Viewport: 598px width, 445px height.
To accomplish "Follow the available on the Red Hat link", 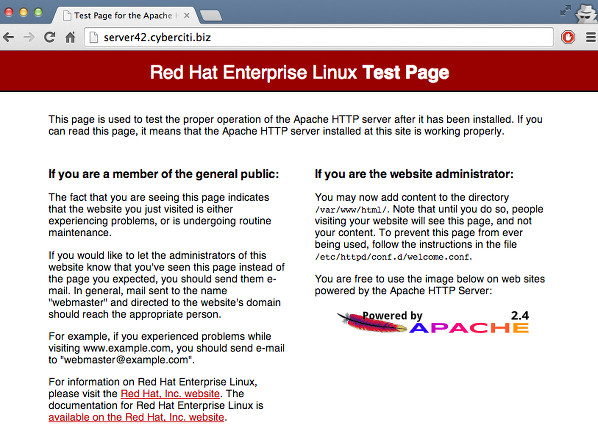I will click(136, 417).
